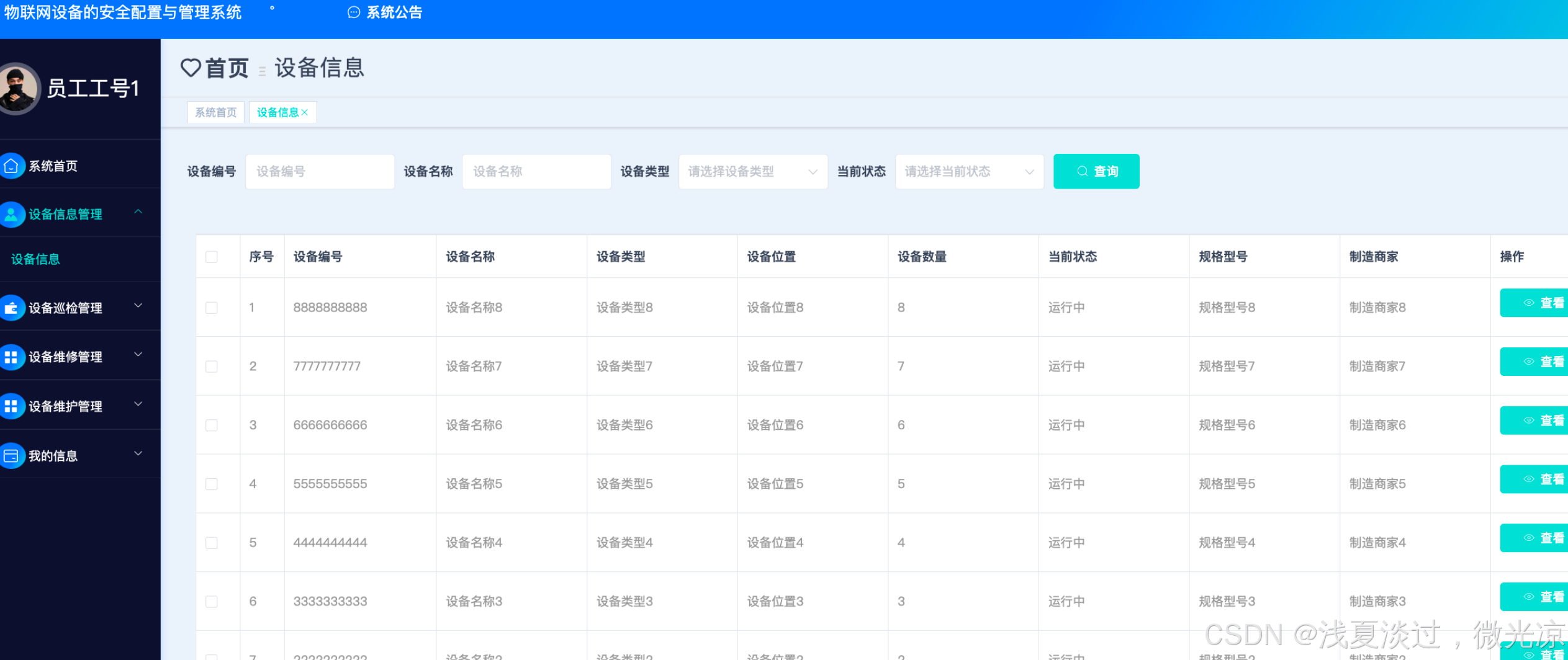Click the card icon for 我的信息
The image size is (1568, 660).
tap(11, 455)
